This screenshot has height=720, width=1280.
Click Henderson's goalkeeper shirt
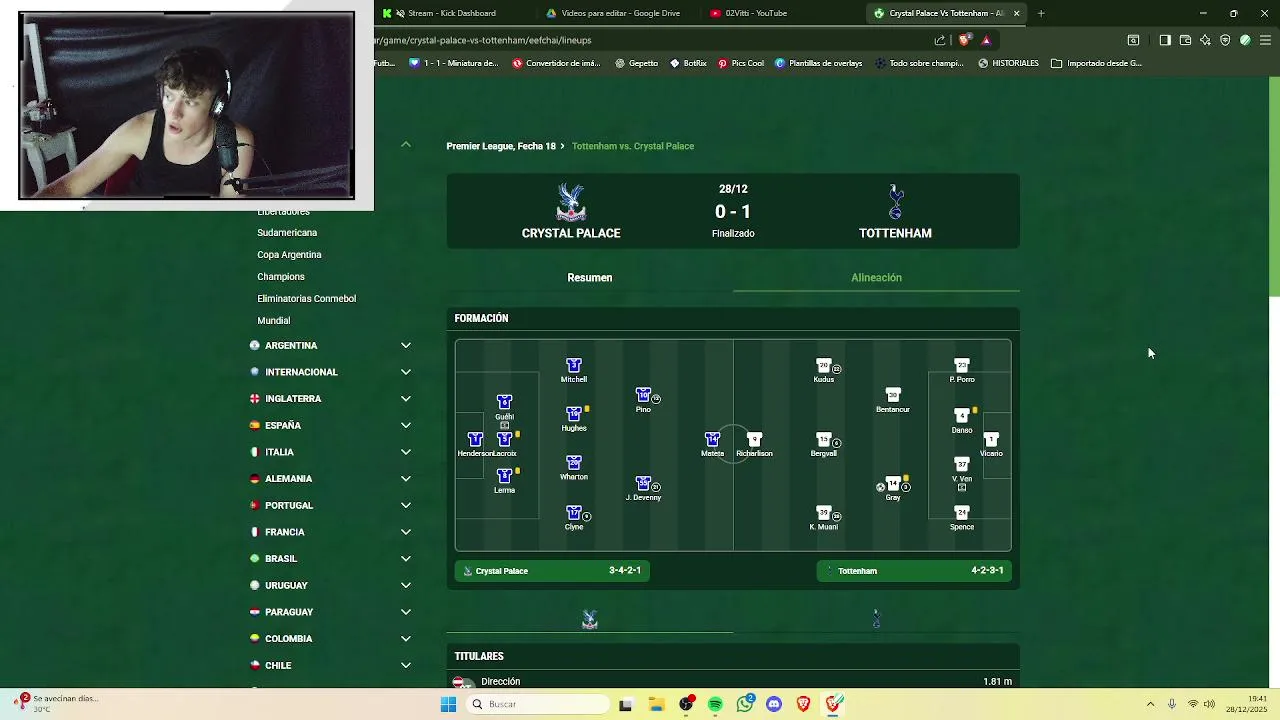475,439
